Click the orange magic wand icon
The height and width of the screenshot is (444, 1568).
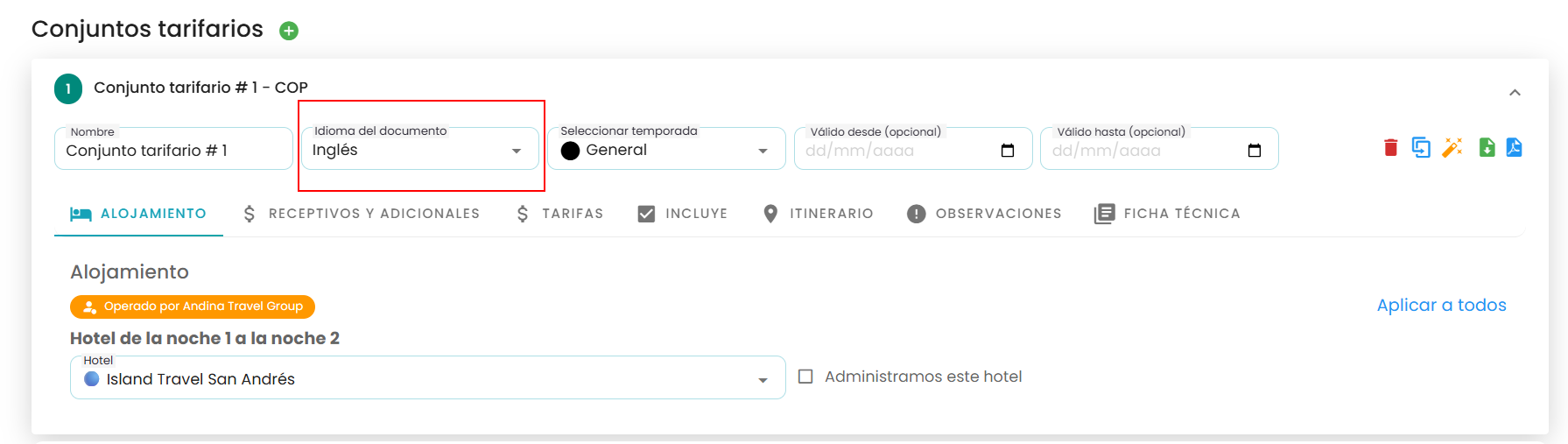(1452, 147)
